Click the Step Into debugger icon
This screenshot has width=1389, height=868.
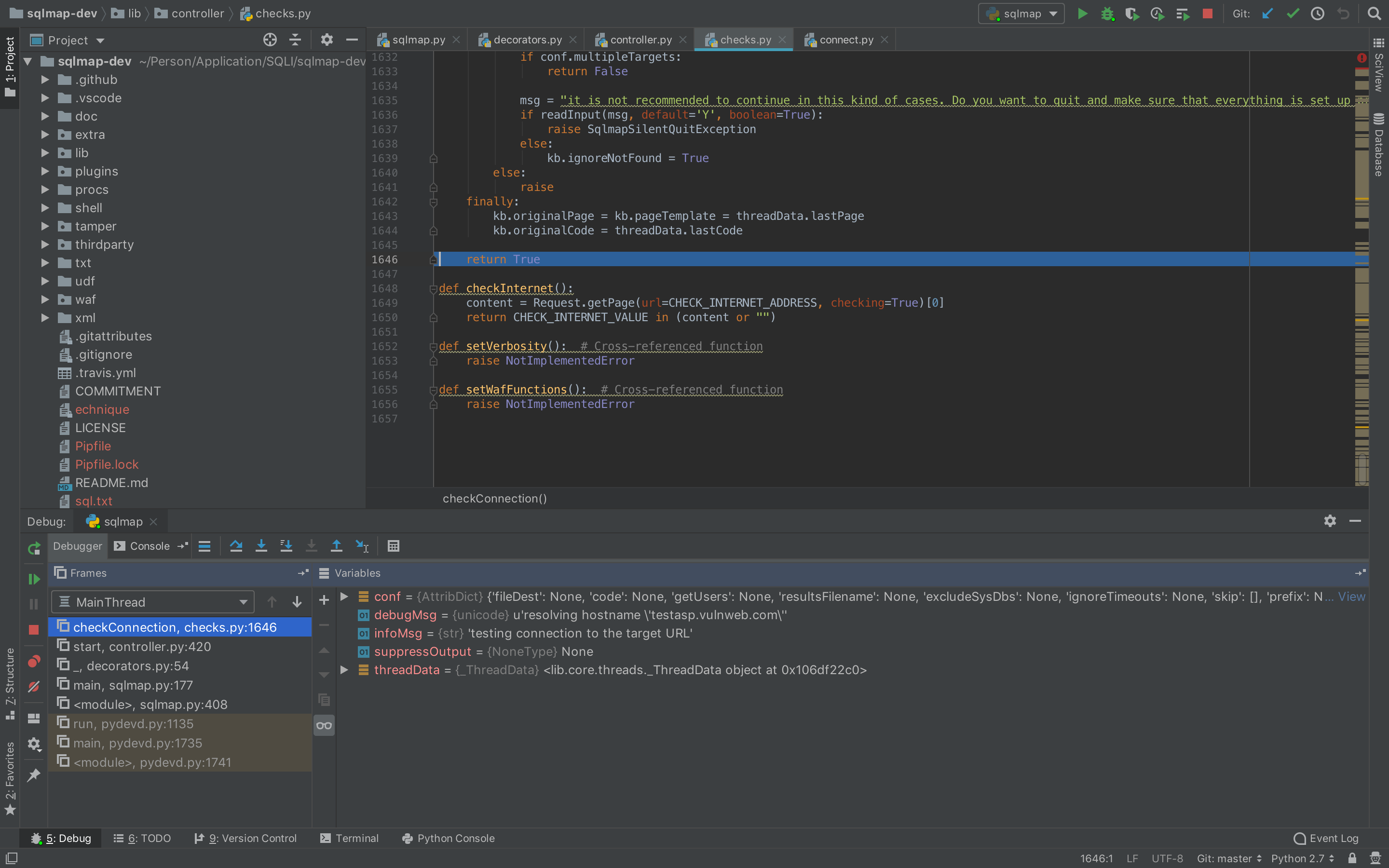coord(261,546)
